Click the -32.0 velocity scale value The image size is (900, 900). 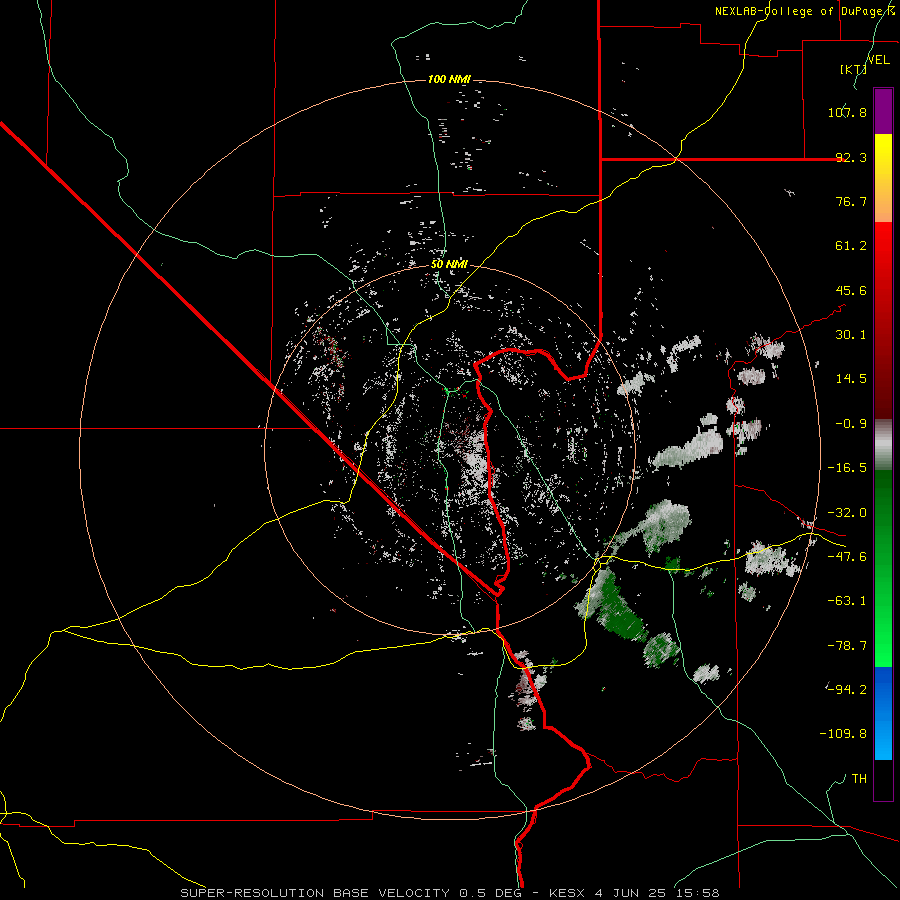click(847, 513)
